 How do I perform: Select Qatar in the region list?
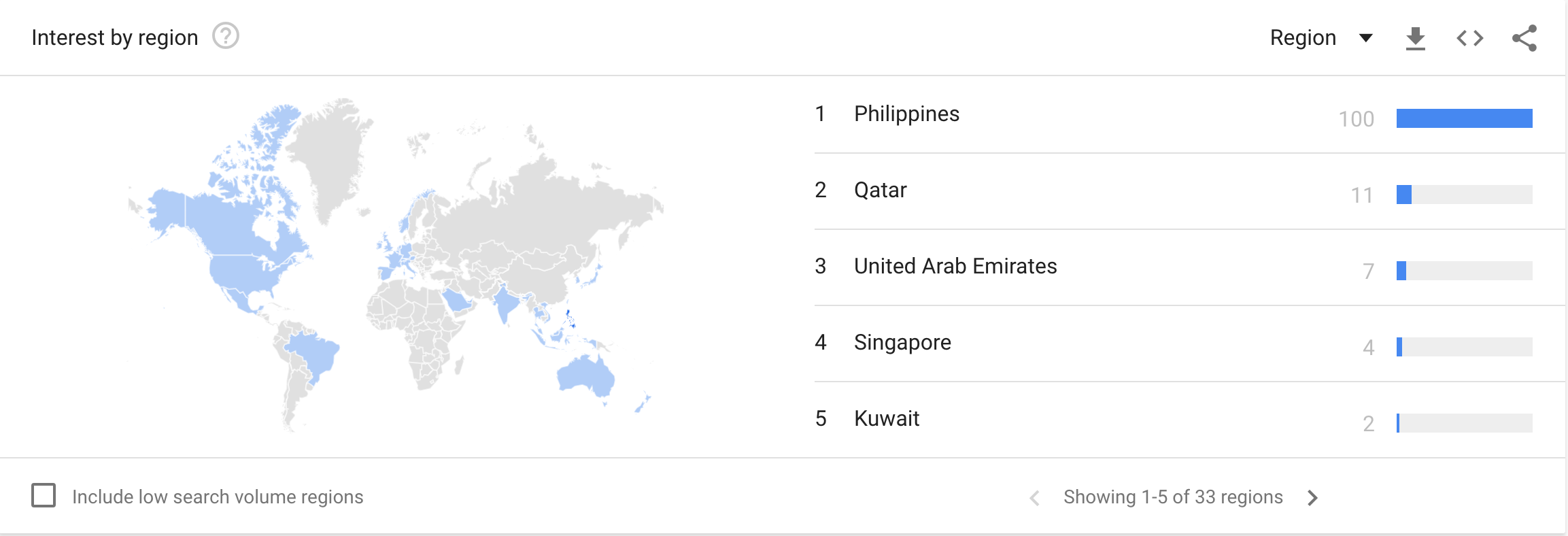pyautogui.click(x=880, y=190)
